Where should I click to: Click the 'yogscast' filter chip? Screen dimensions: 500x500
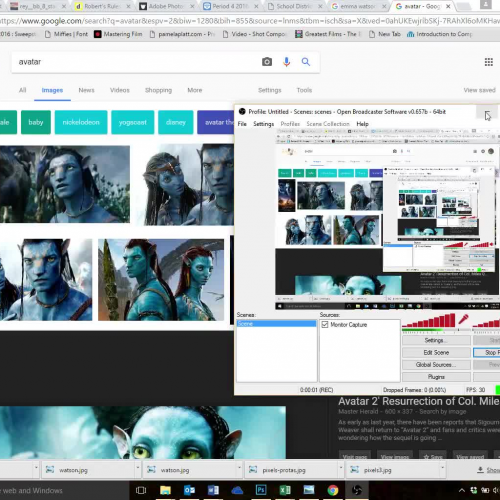point(133,122)
